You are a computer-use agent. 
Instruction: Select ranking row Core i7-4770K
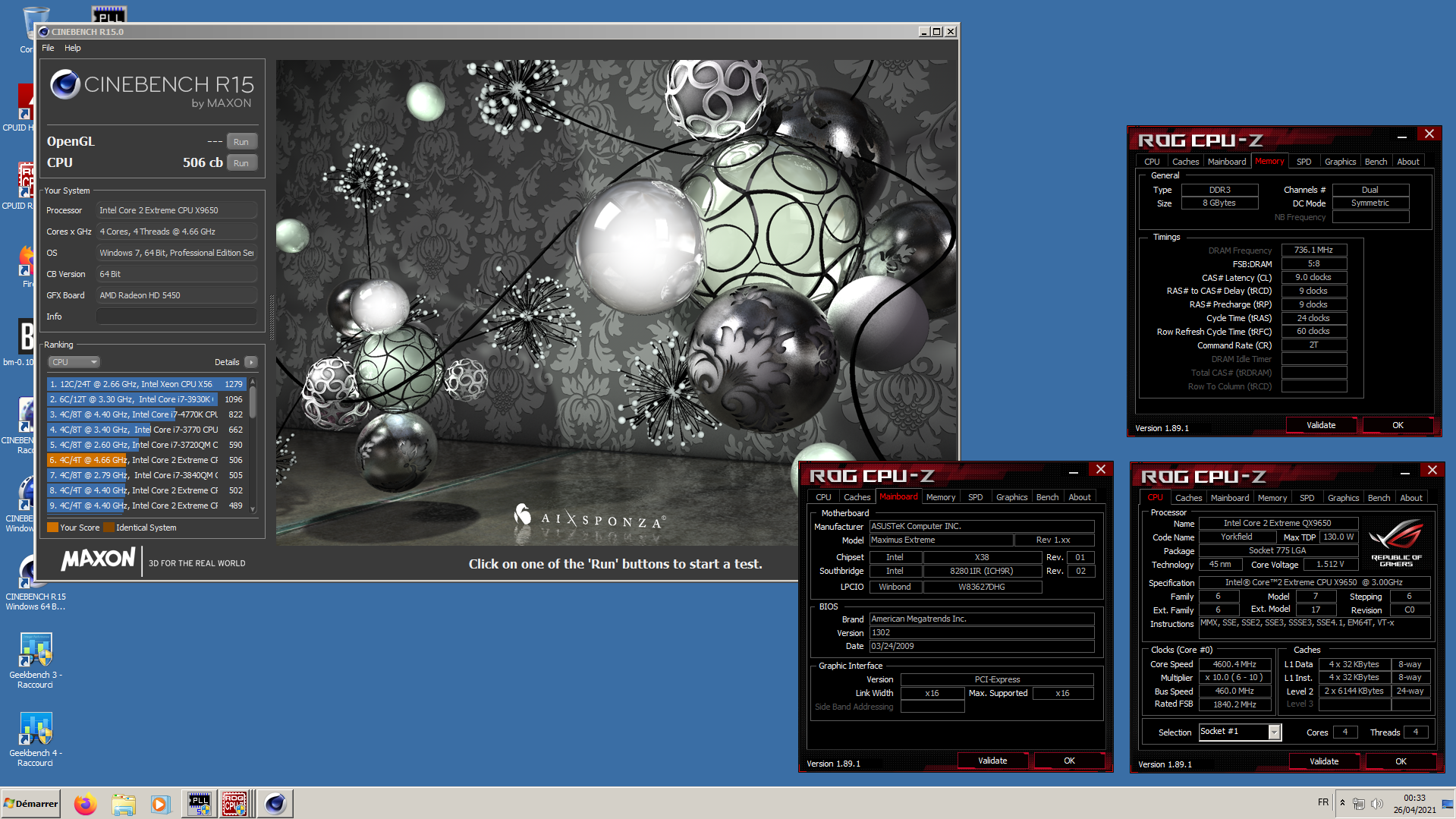146,414
